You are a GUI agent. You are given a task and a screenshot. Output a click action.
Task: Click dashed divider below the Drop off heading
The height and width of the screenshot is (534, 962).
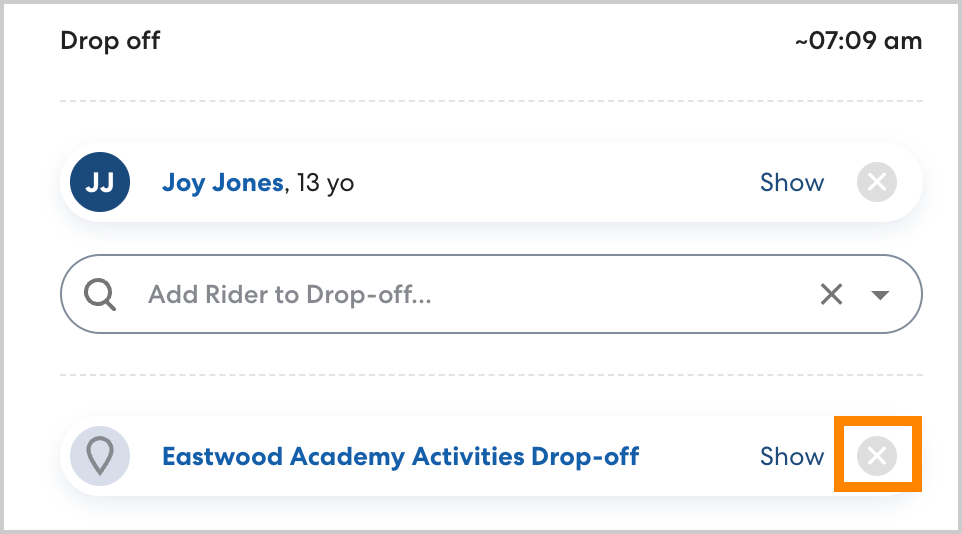pos(490,101)
